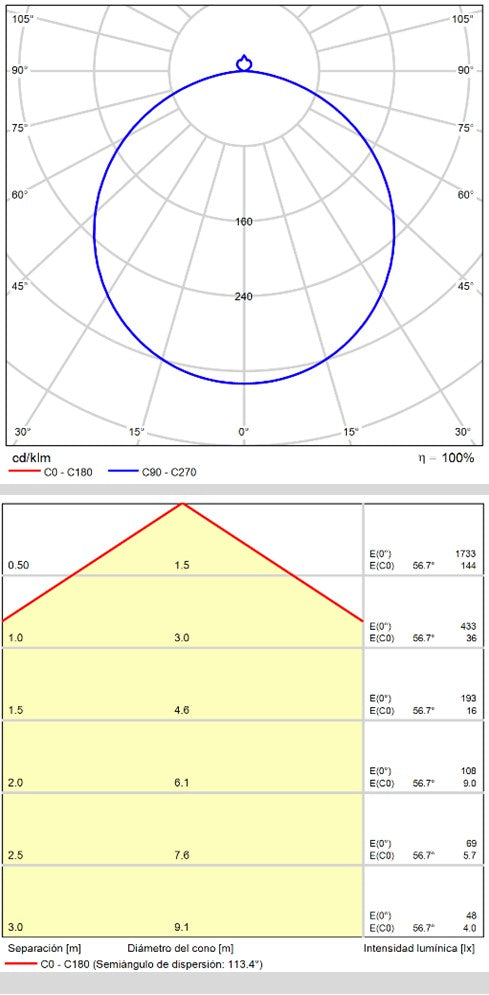
Task: Click illuminance value 1733
Action: (x=466, y=554)
